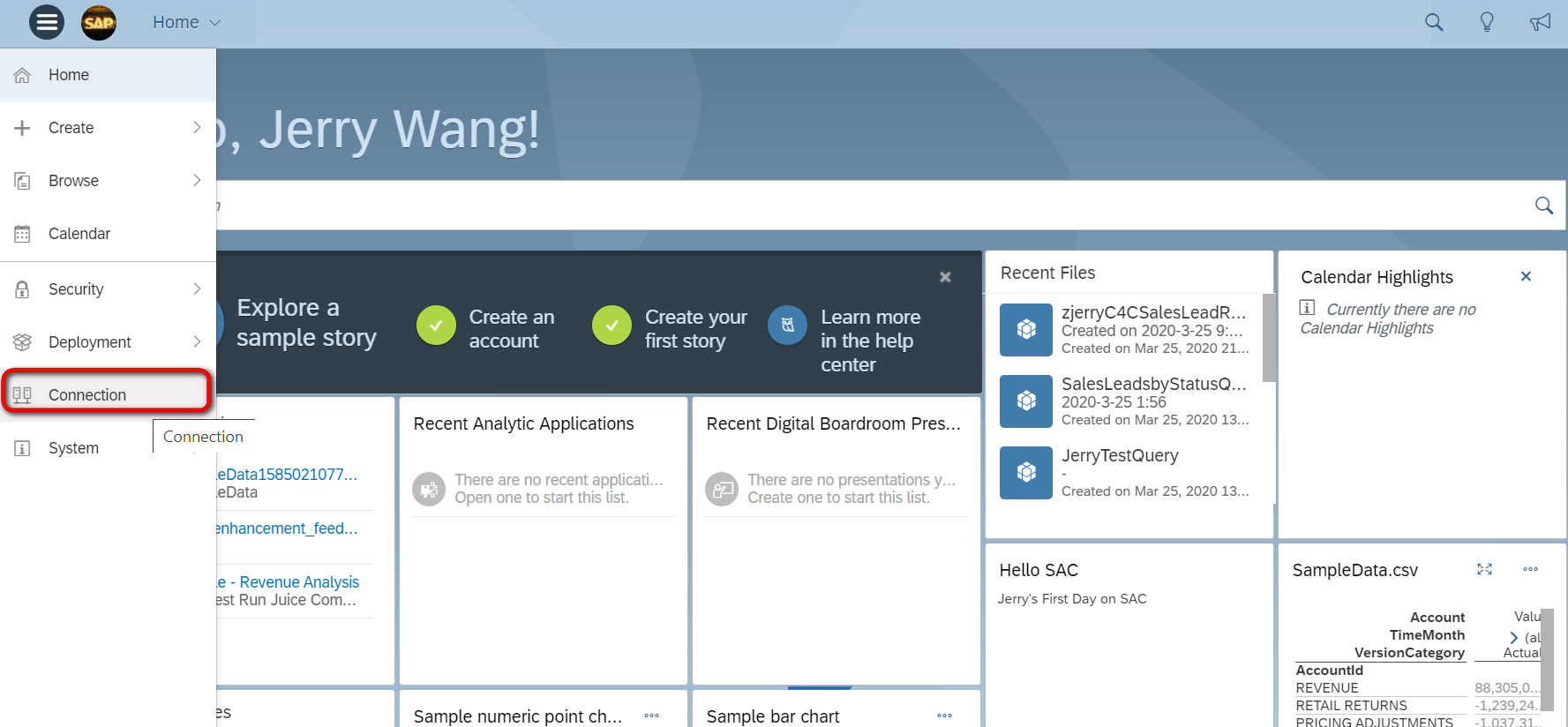Click the Home house icon in sidebar

22,75
